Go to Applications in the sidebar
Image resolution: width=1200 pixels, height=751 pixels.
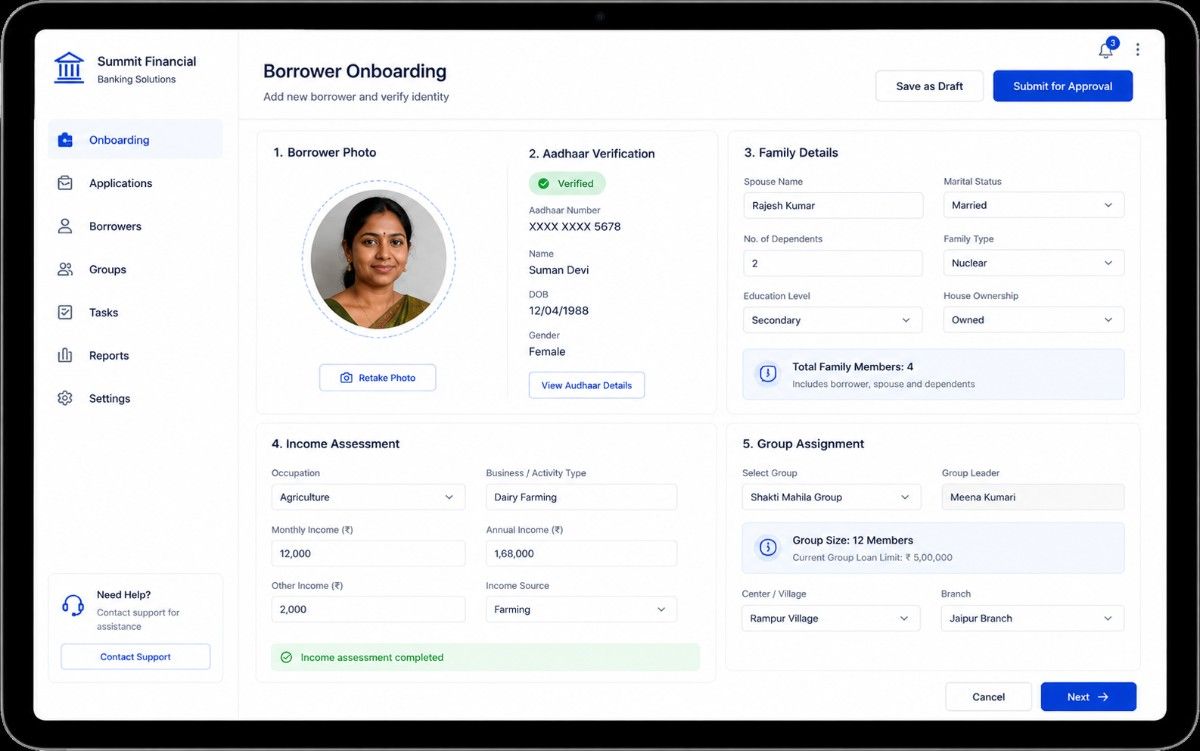coord(135,183)
